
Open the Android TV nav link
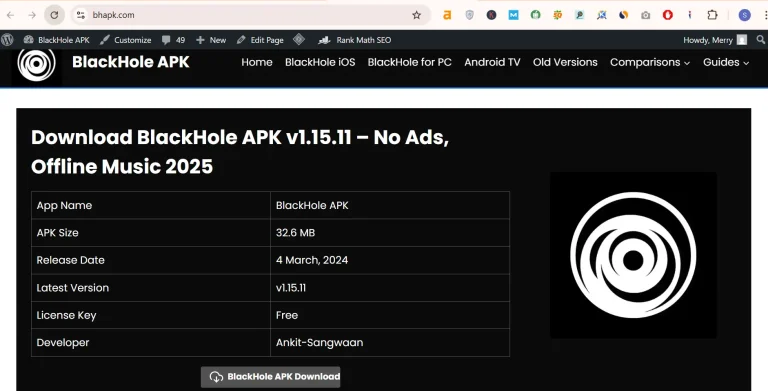[x=492, y=62]
